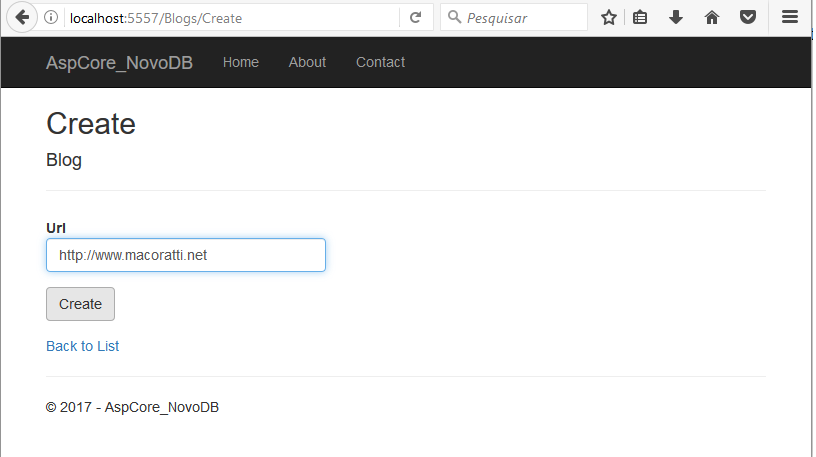Click the Url text field
Image resolution: width=816 pixels, height=457 pixels.
pos(186,255)
